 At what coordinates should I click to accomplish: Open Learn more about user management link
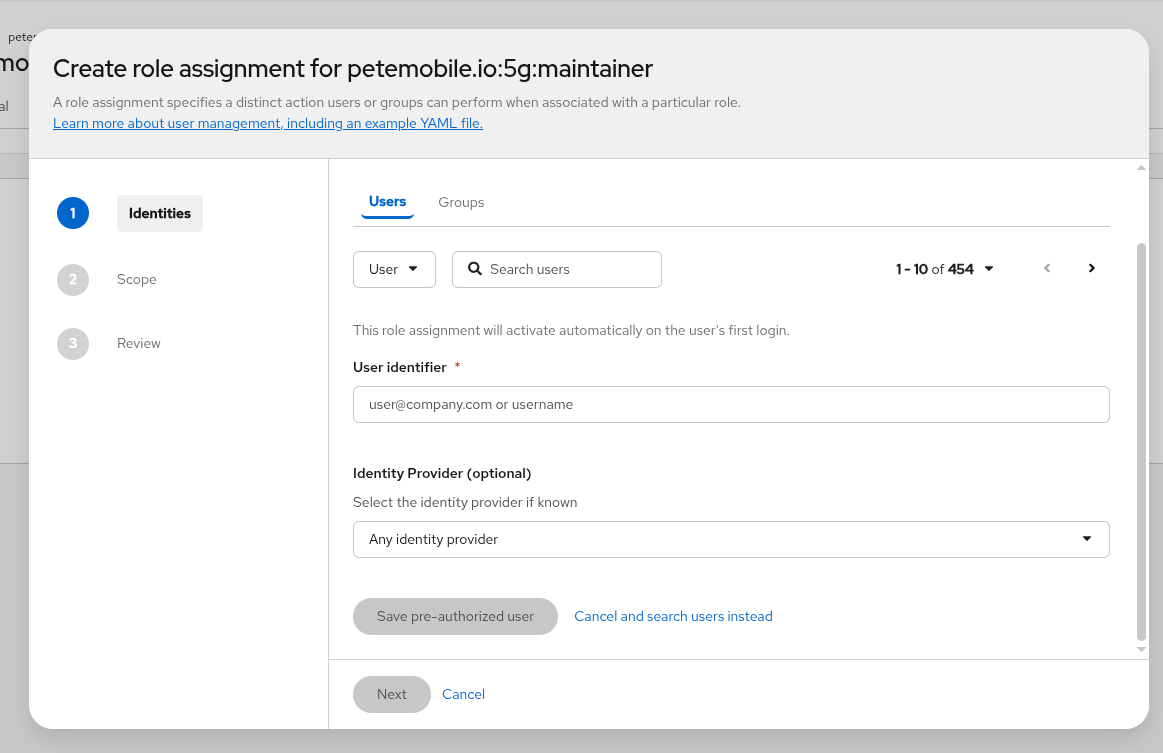point(268,123)
